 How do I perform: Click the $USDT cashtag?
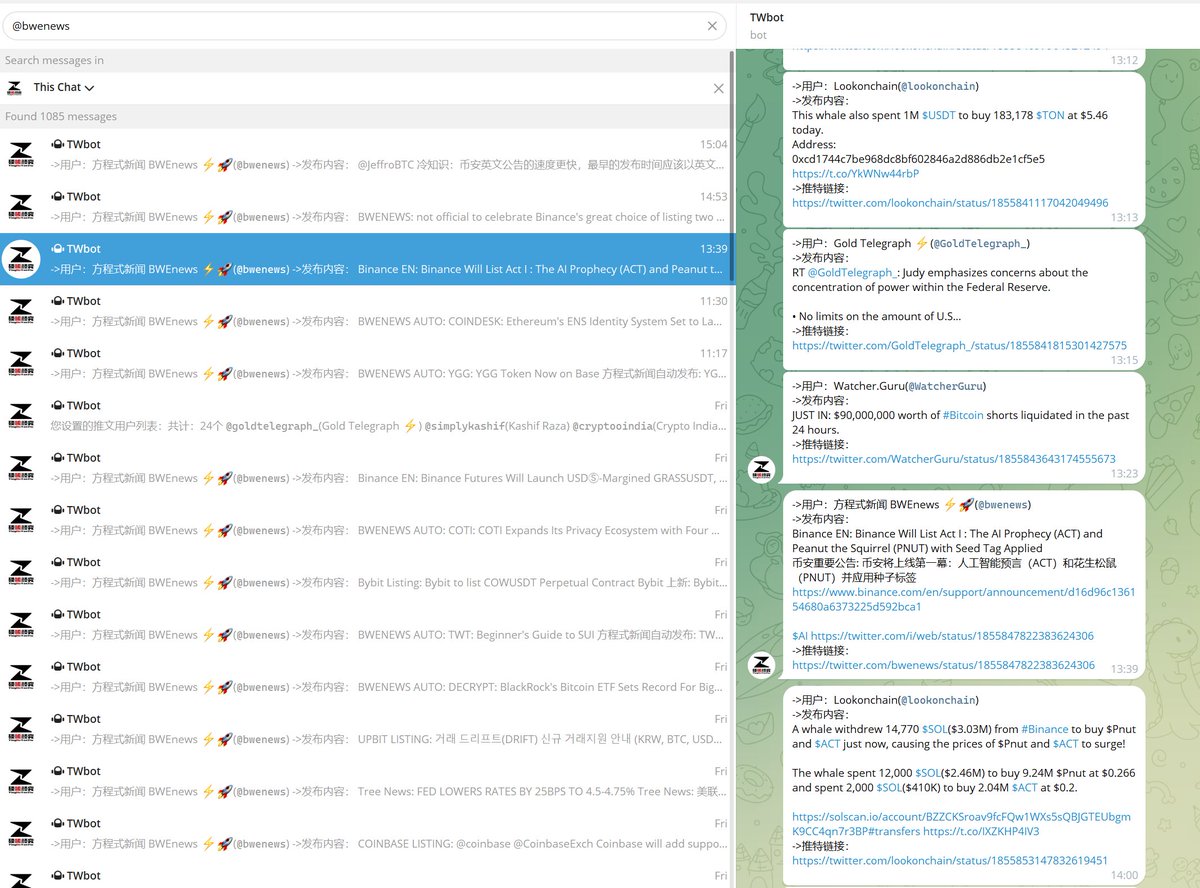(939, 115)
